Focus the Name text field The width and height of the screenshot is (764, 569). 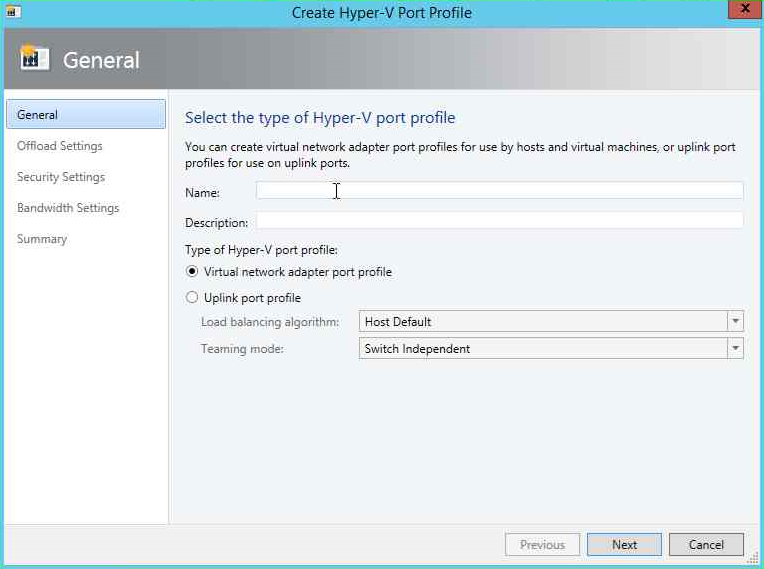coord(499,190)
